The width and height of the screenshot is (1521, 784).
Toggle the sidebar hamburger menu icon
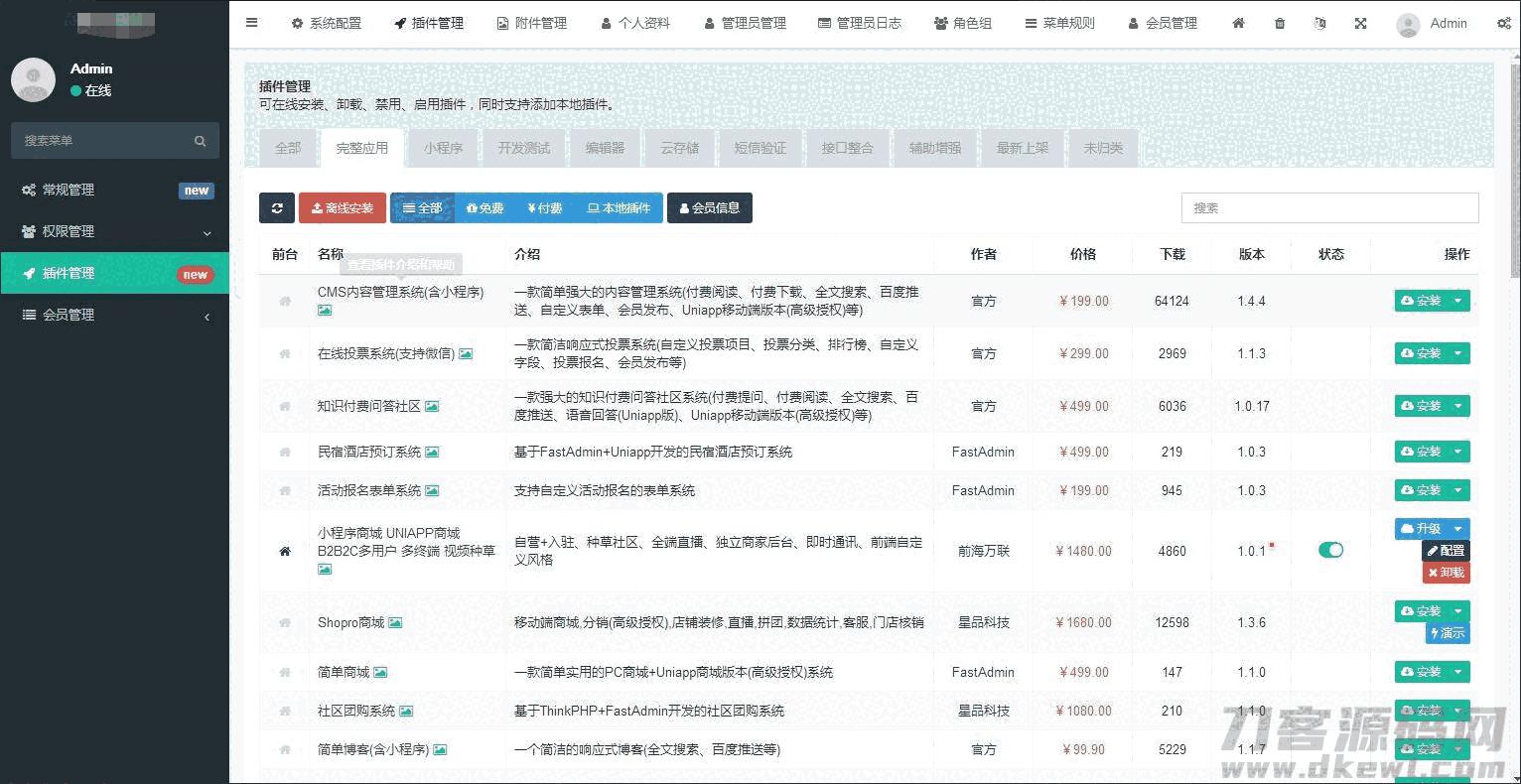pos(252,23)
